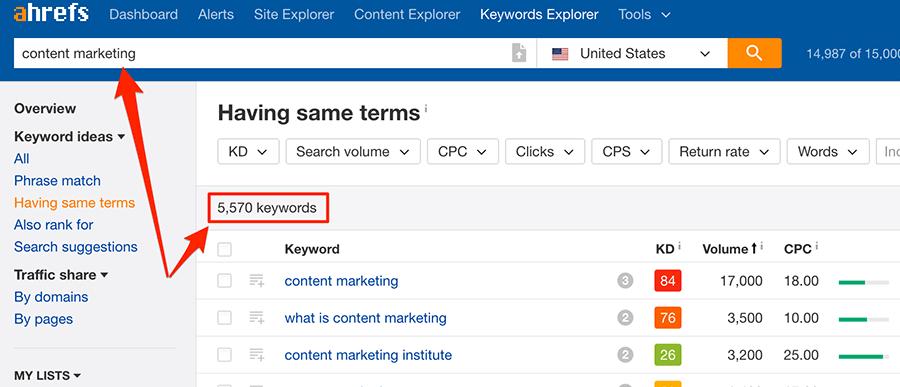Select Phrase match in sidebar
Screen dimensions: 900x387
pos(57,180)
